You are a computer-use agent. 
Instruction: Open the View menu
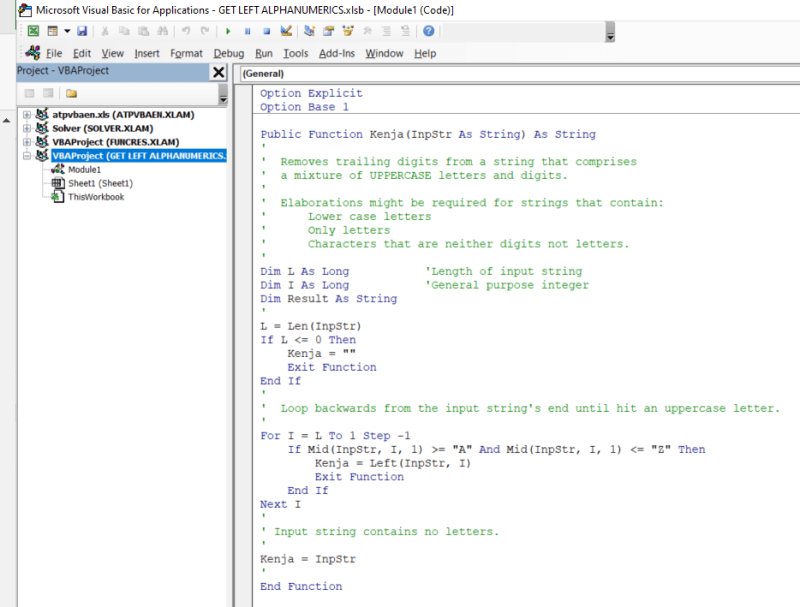112,53
